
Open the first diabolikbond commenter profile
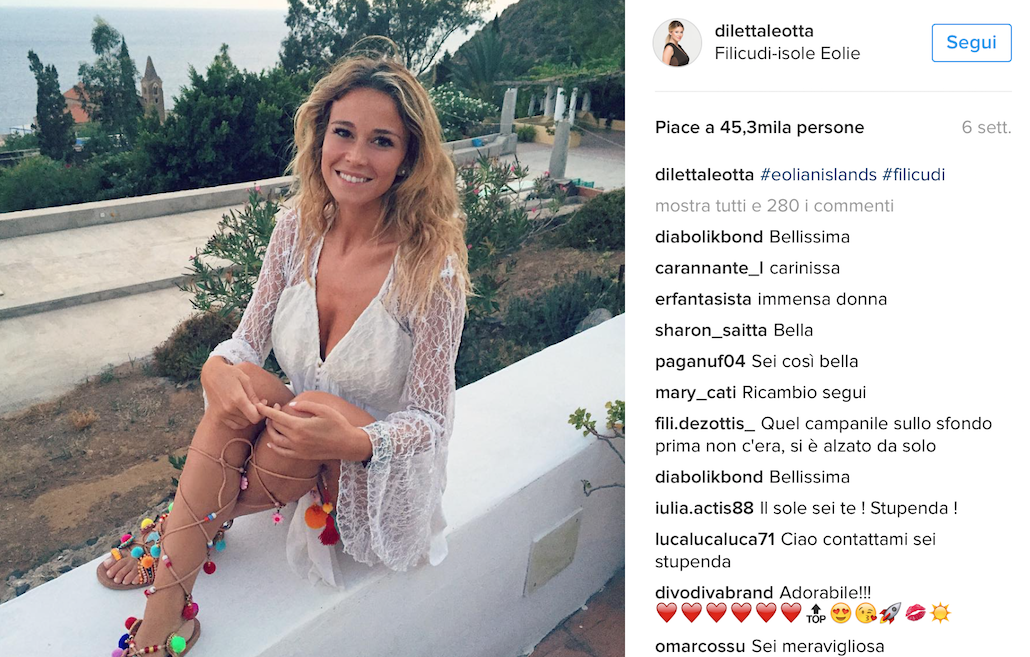coord(709,237)
